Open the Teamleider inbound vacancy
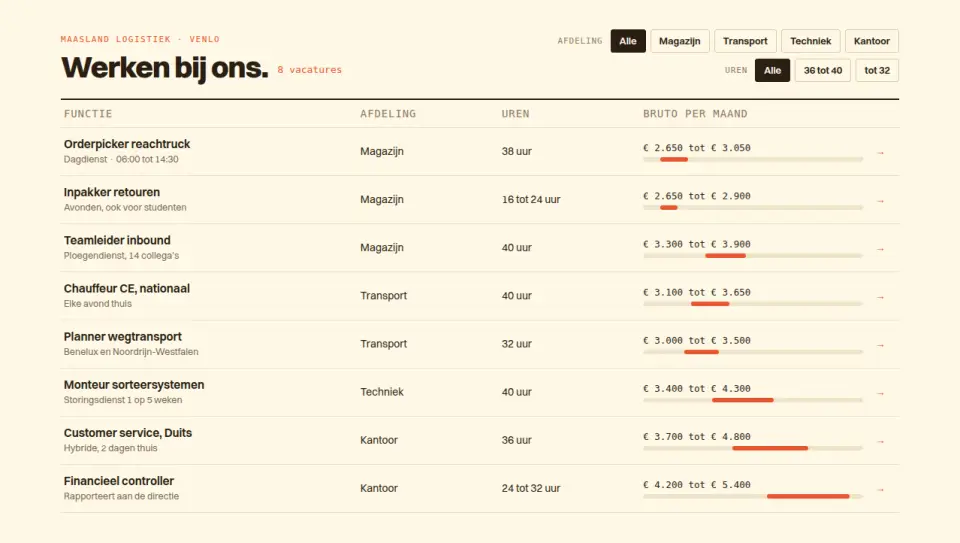The width and height of the screenshot is (960, 543). click(x=117, y=240)
